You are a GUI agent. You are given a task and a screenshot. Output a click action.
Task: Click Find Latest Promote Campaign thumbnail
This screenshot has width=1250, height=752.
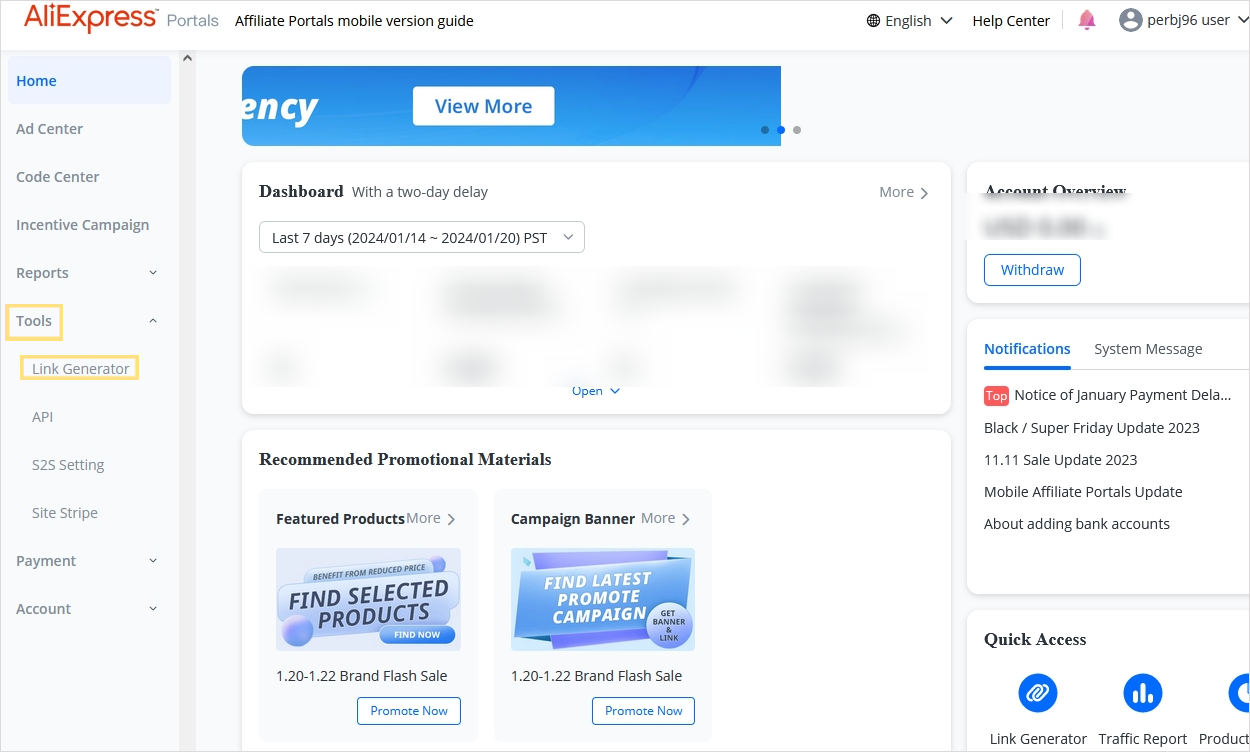point(603,600)
